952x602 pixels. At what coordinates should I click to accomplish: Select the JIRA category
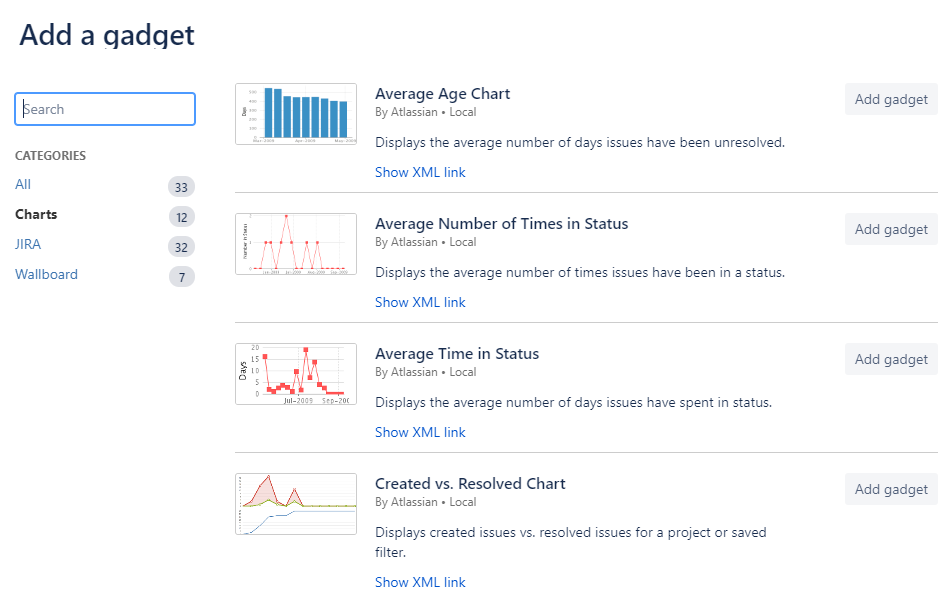point(28,244)
